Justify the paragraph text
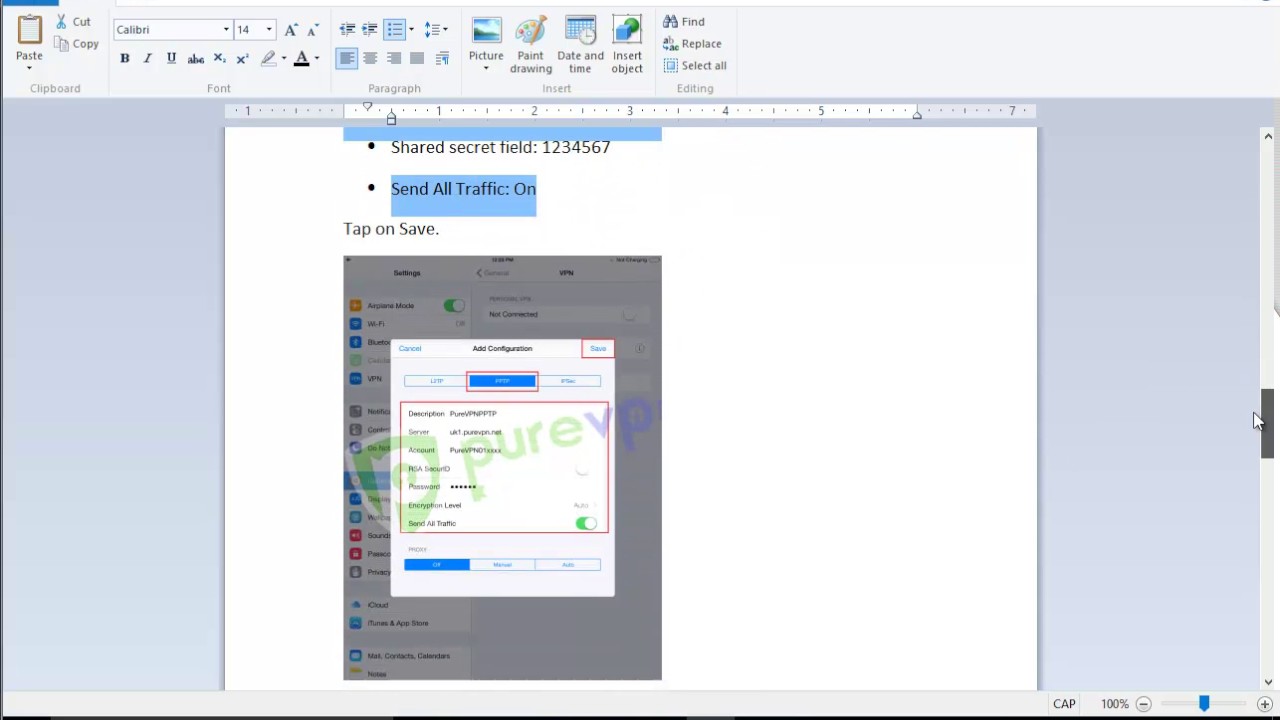1280x720 pixels. (418, 59)
